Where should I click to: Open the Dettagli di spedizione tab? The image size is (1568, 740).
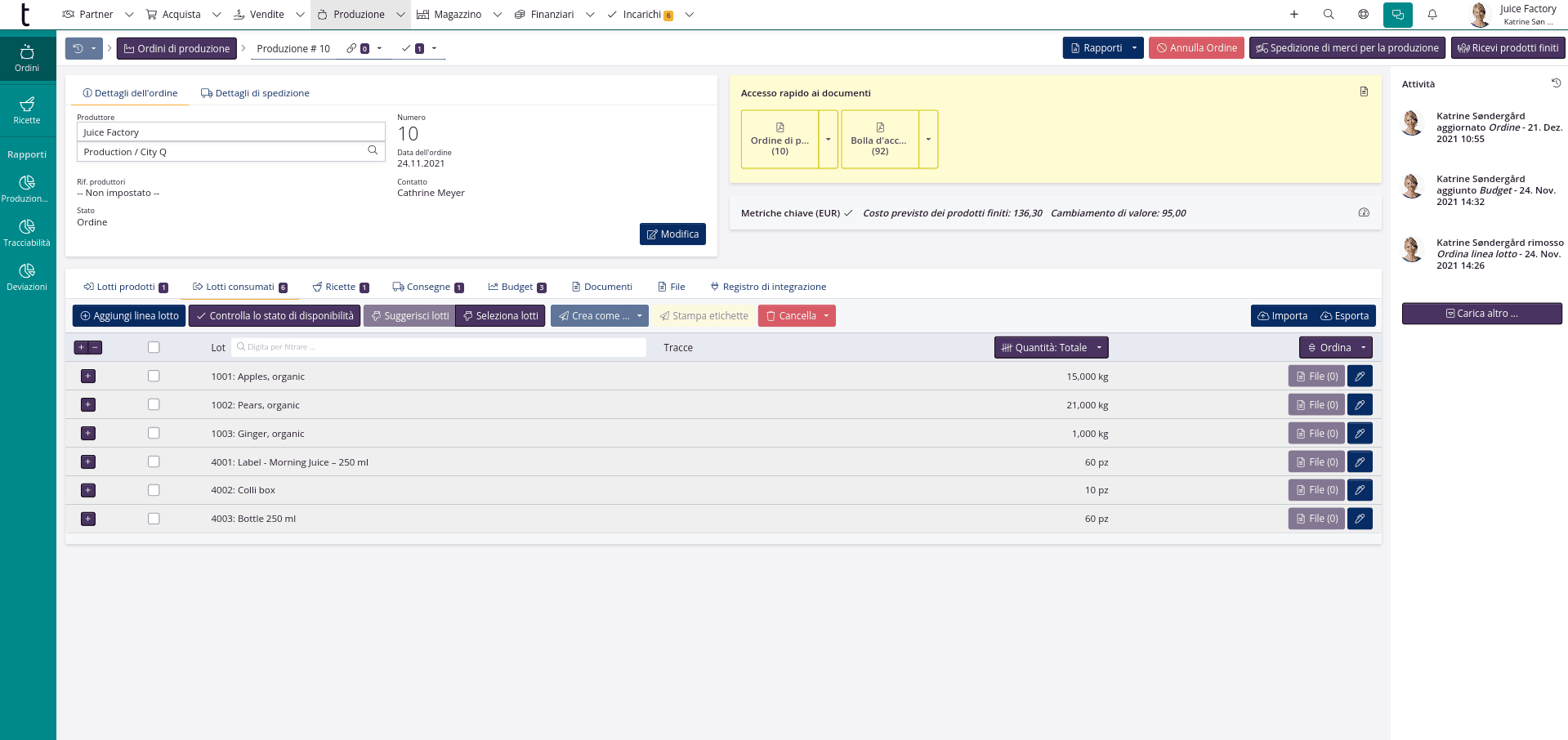coord(255,93)
